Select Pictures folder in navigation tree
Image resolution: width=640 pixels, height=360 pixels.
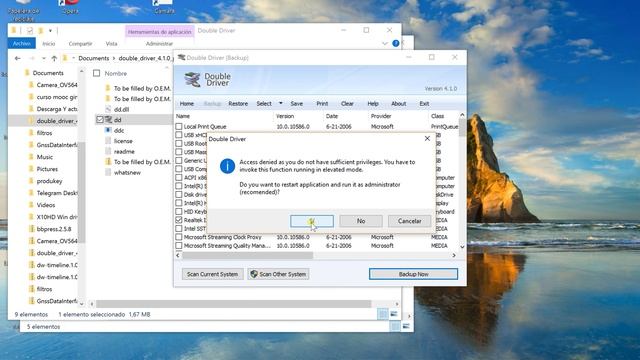[47, 169]
